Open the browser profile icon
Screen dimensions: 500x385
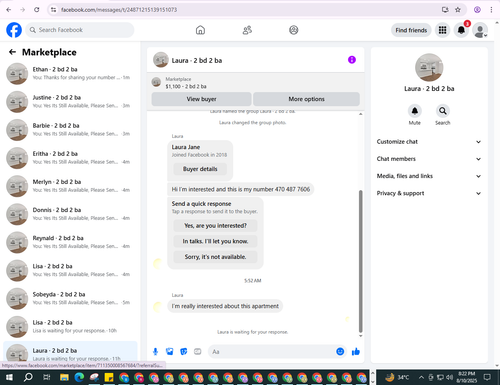click(477, 10)
